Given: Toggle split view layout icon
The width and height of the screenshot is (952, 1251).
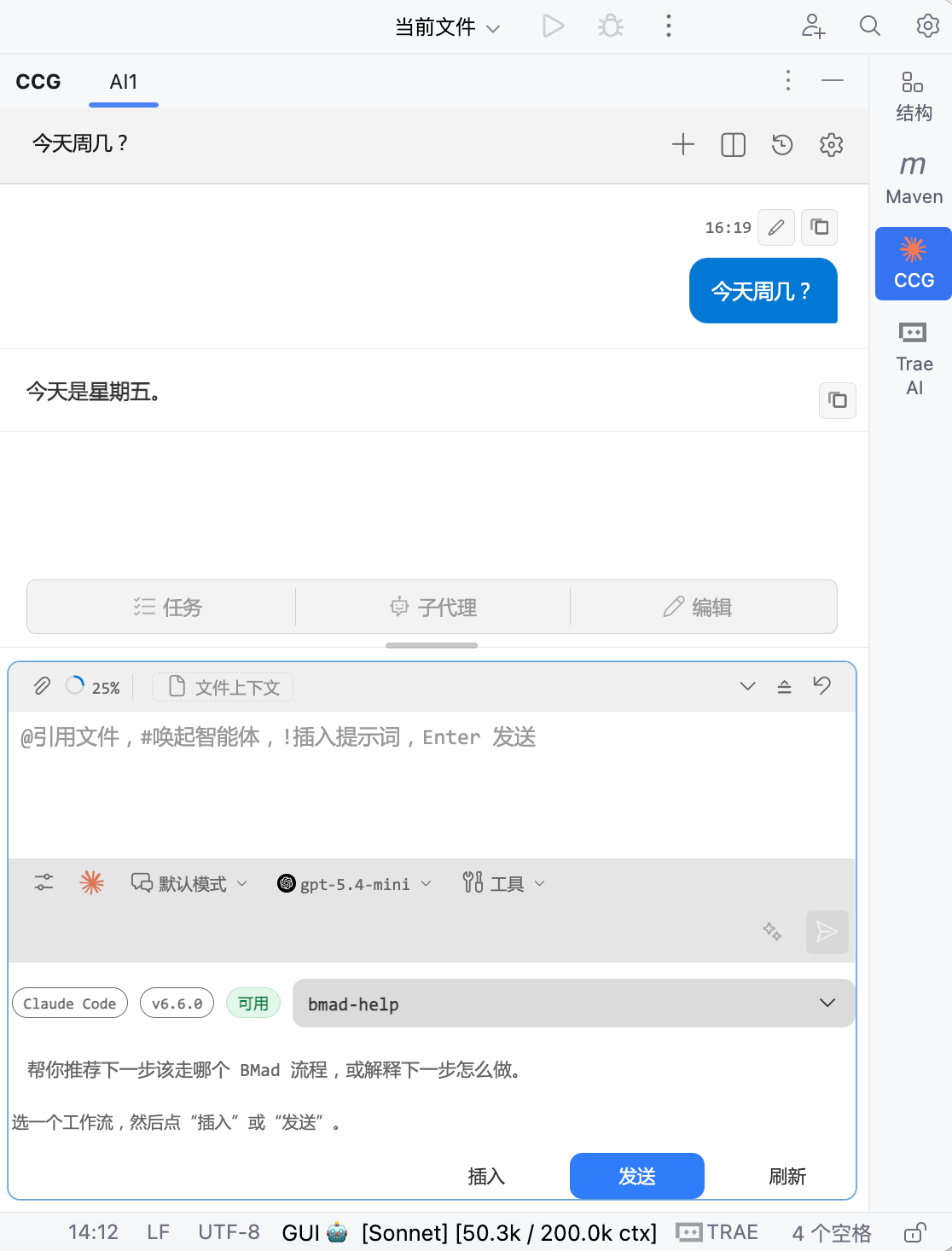Looking at the screenshot, I should (733, 145).
